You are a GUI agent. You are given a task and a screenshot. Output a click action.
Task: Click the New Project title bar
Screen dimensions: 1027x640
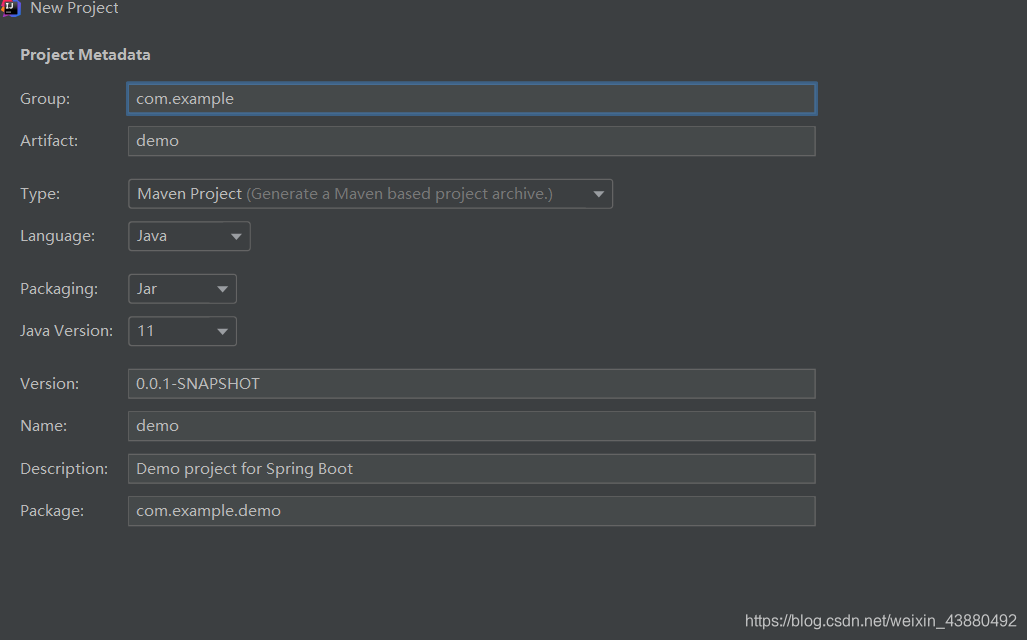(x=74, y=9)
